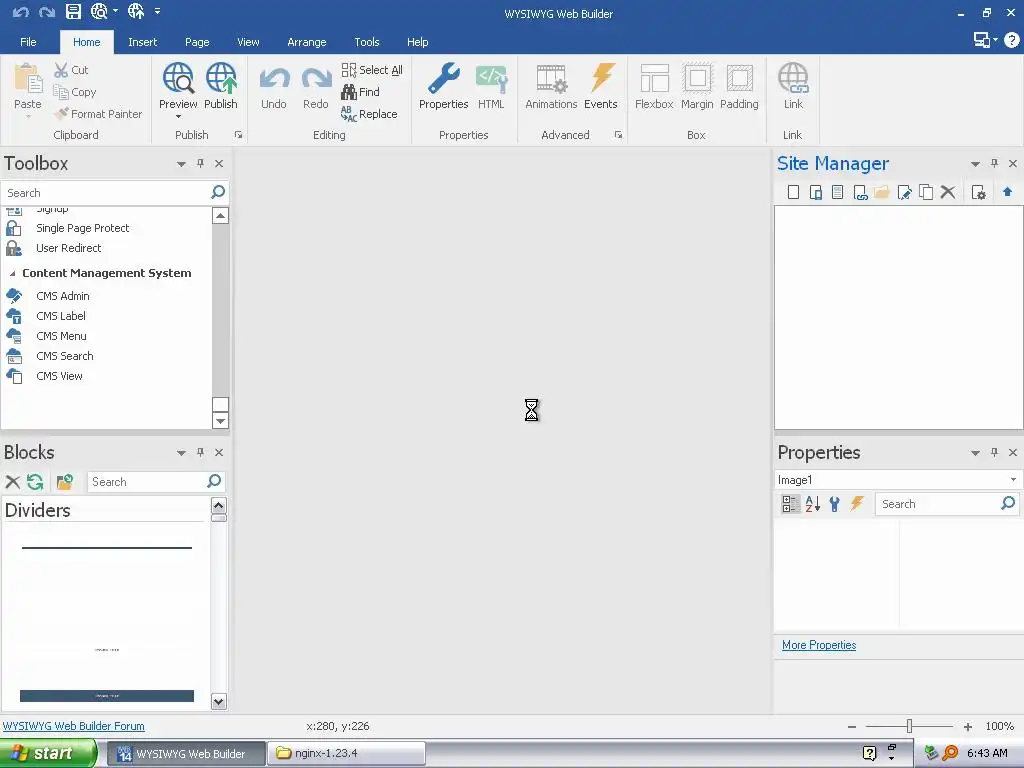Click the Preview globe icon in title bar
Screen dimensions: 1024x768
point(99,12)
